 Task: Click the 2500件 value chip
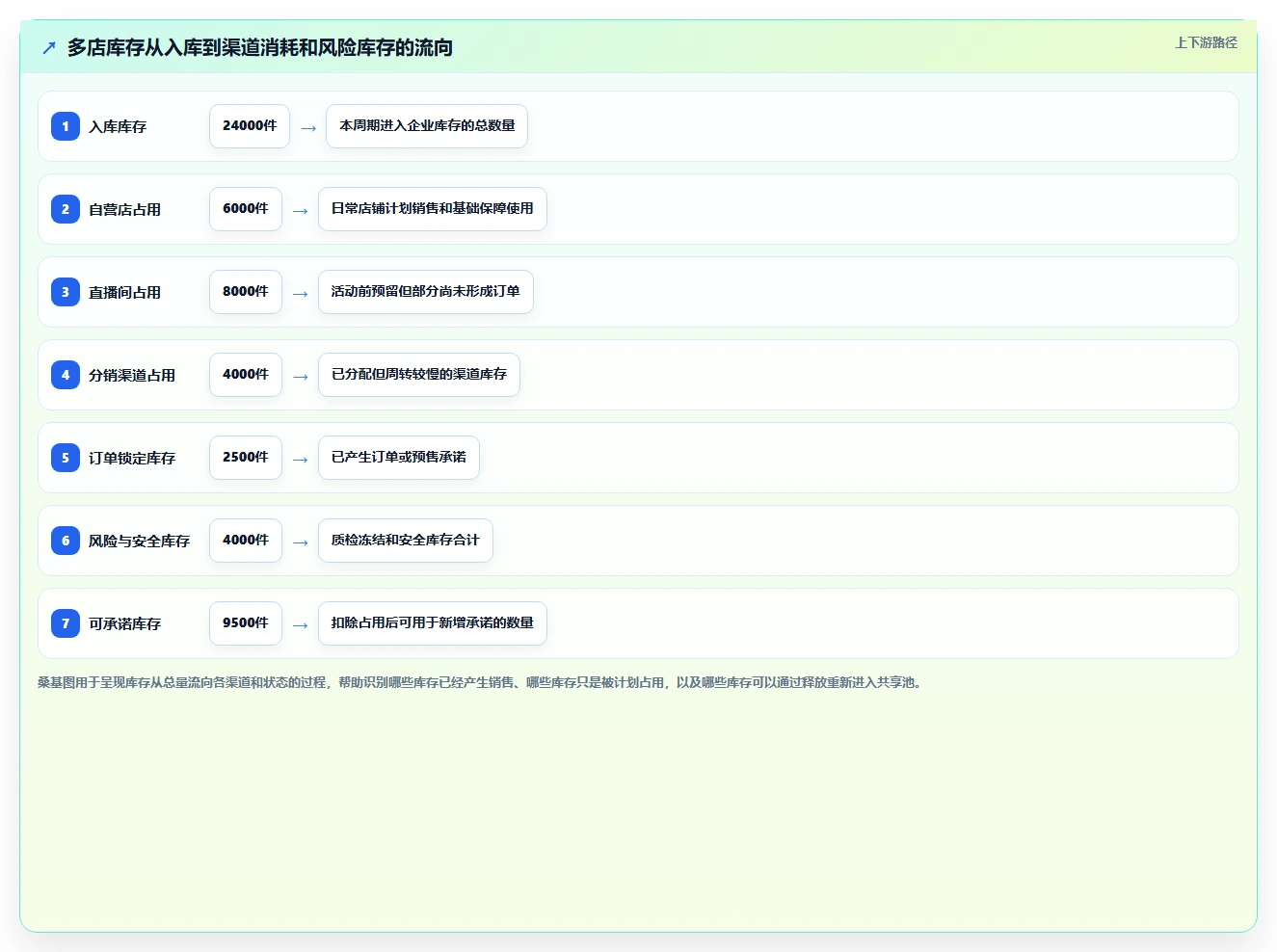(246, 458)
